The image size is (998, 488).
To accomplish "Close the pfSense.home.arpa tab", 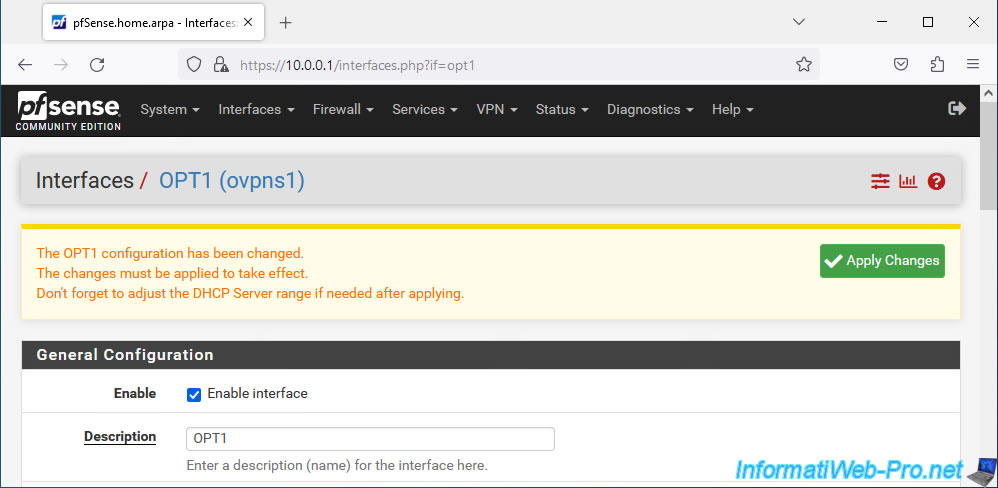I will [248, 22].
